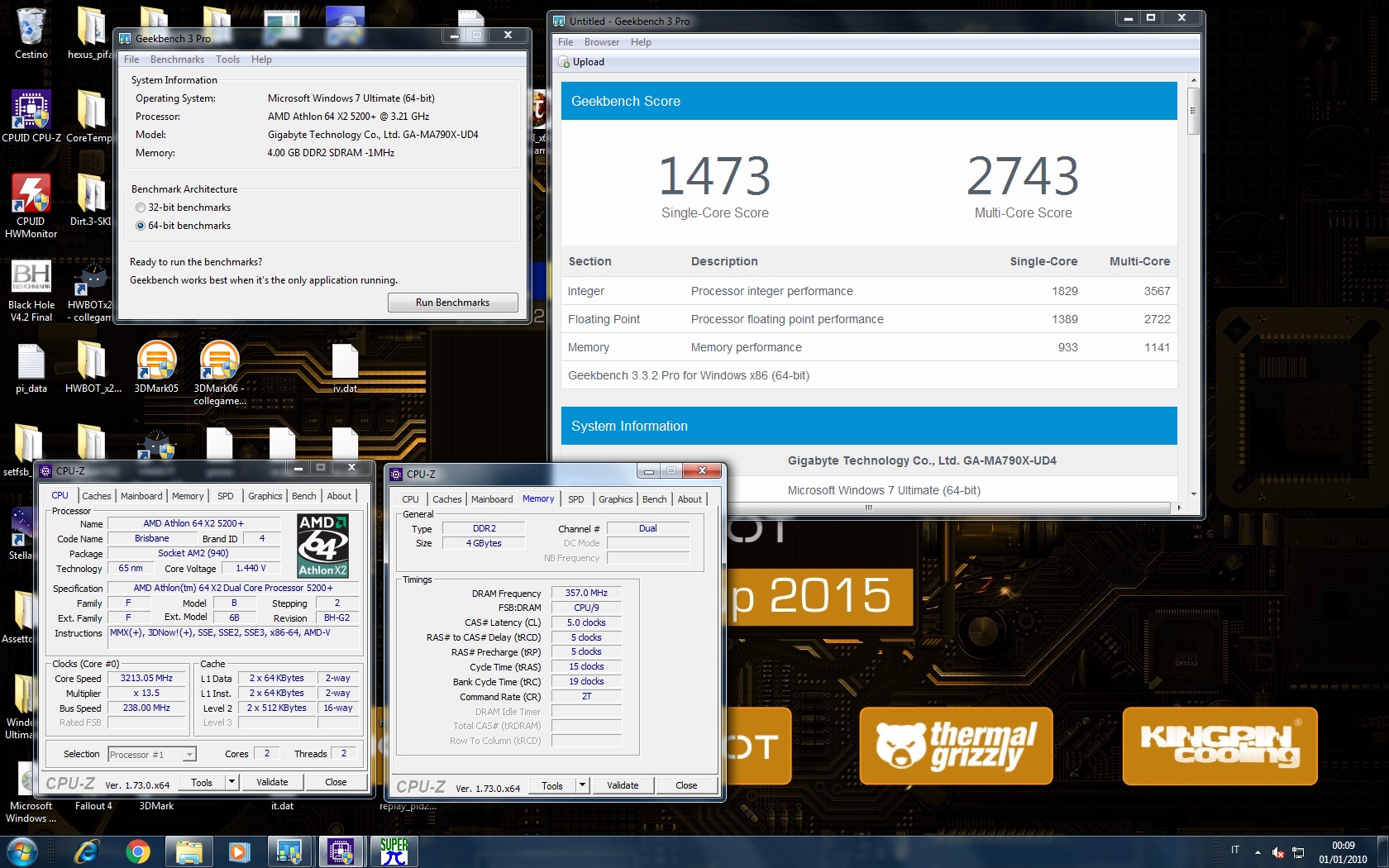Expand Tools dropdown arrow in CPU-Z CPU window
Viewport: 1389px width, 868px height.
232,782
